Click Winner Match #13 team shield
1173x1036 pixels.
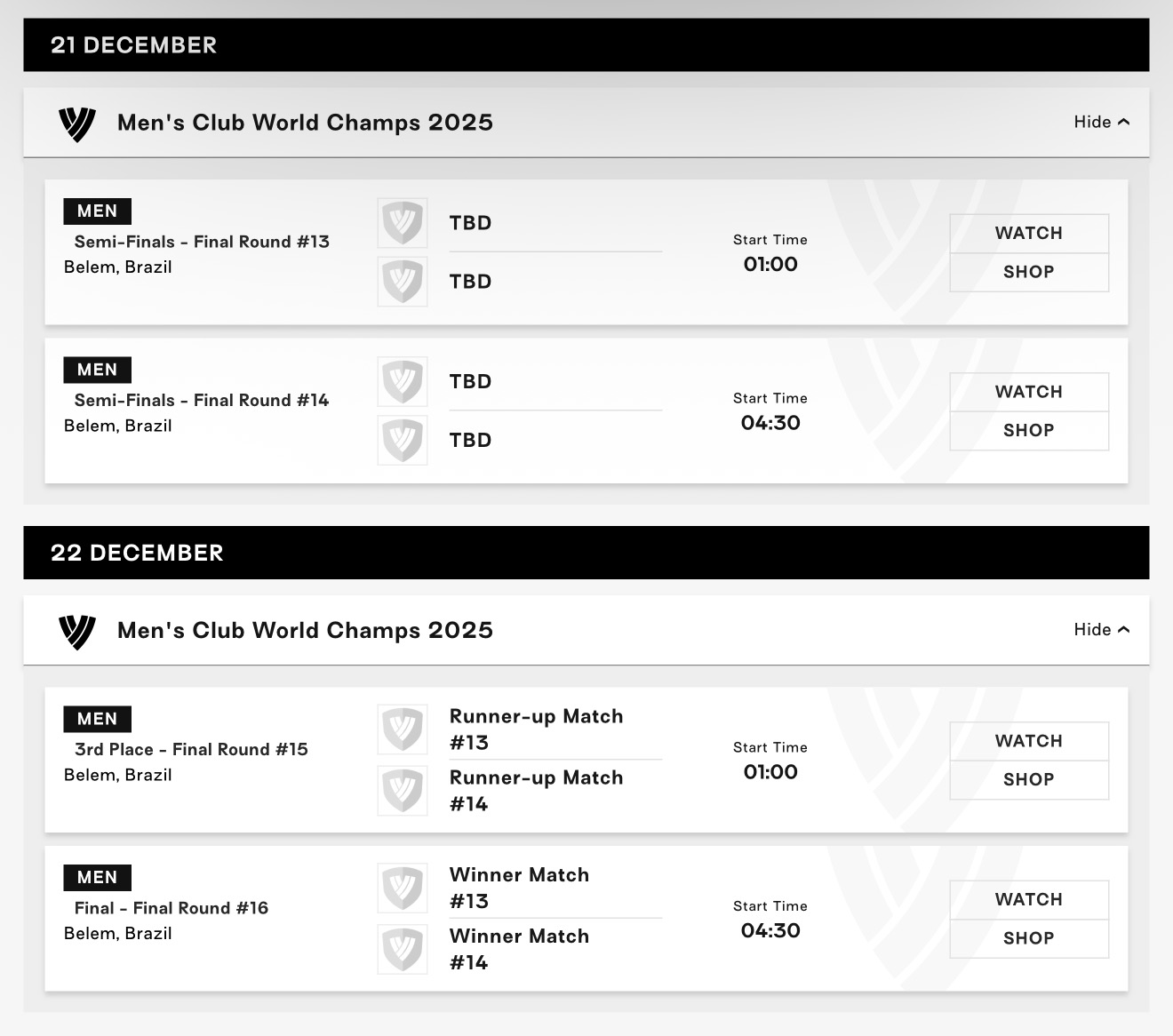403,888
